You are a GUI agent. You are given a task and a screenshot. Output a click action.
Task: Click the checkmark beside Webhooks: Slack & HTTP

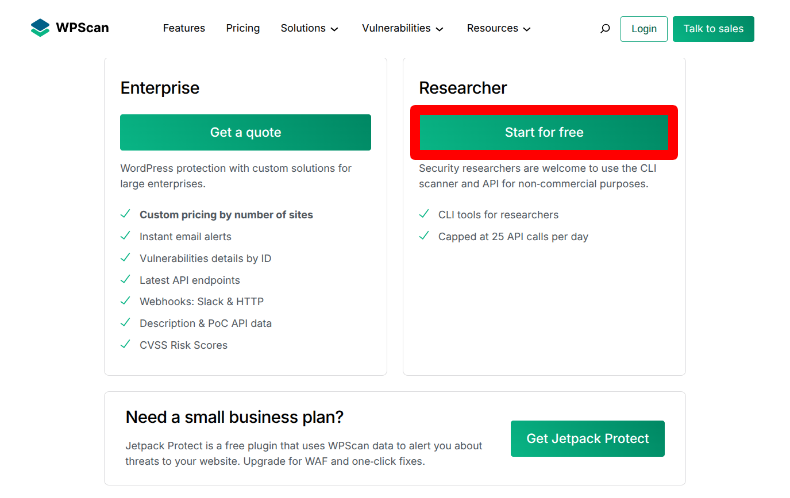pyautogui.click(x=125, y=301)
